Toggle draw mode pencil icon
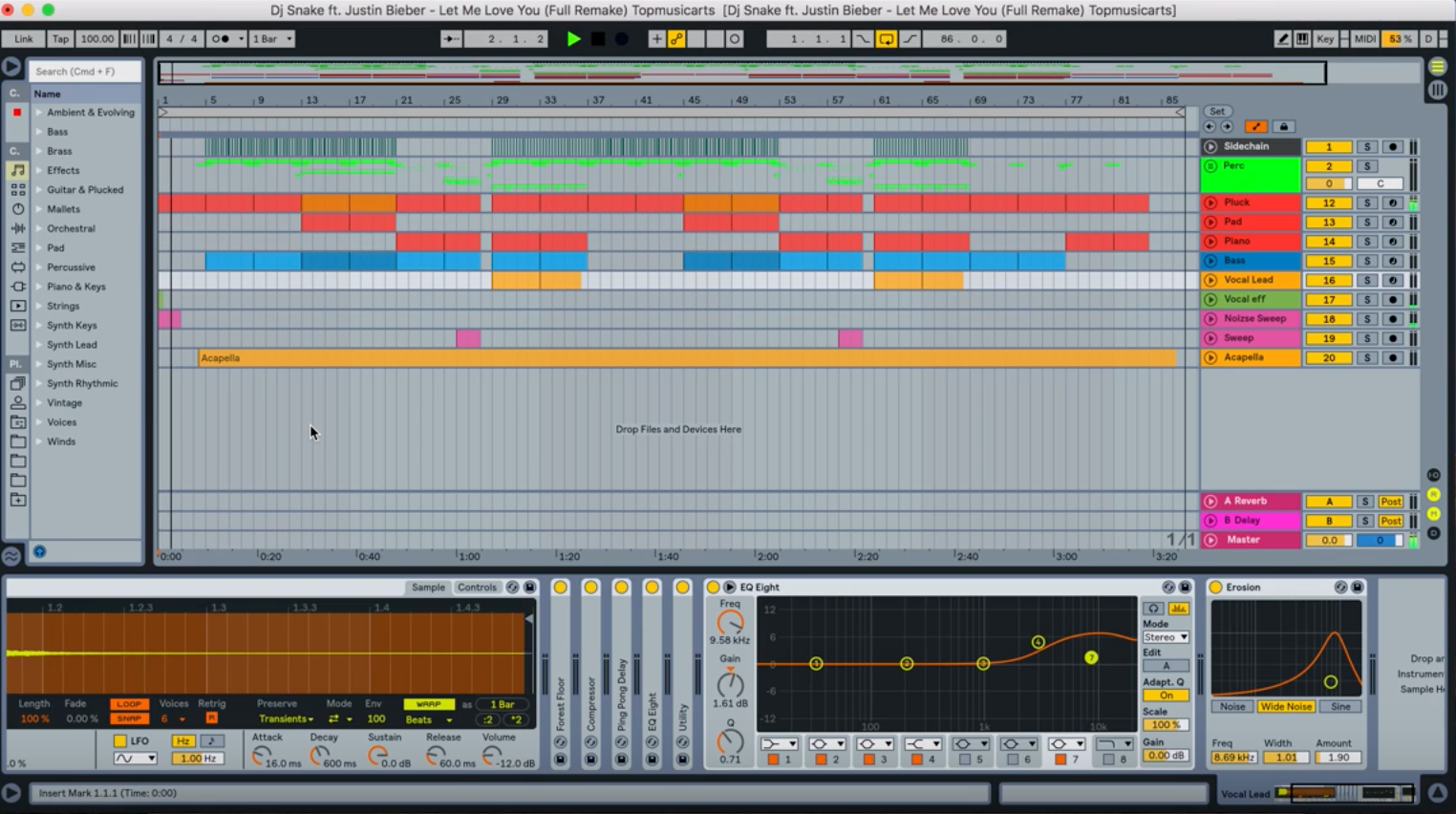Viewport: 1456px width, 814px height. click(x=1283, y=39)
